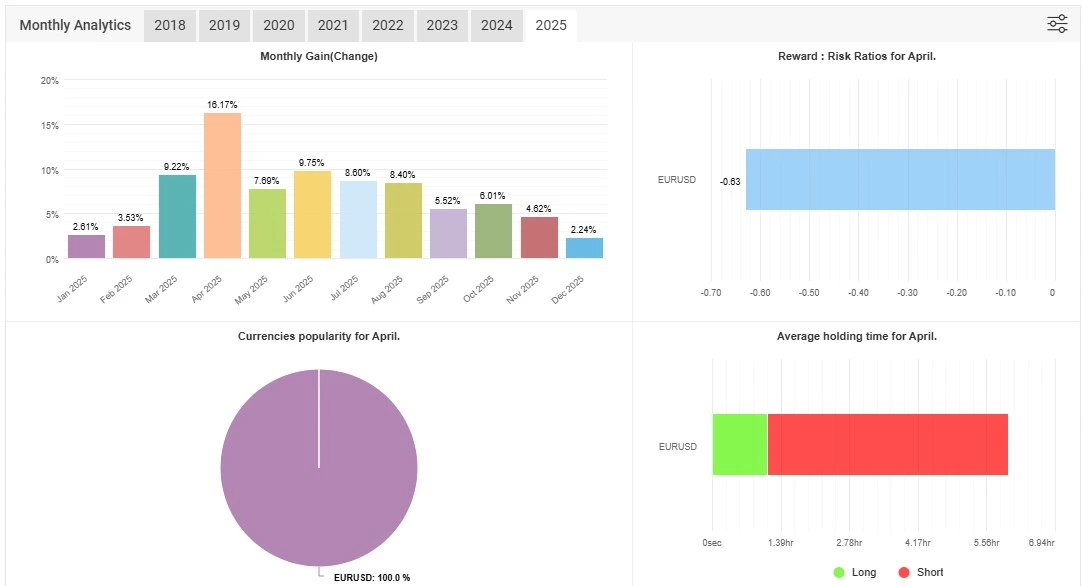Viewport: 1083px width, 586px height.
Task: Switch to the 2019 tab
Action: [224, 26]
